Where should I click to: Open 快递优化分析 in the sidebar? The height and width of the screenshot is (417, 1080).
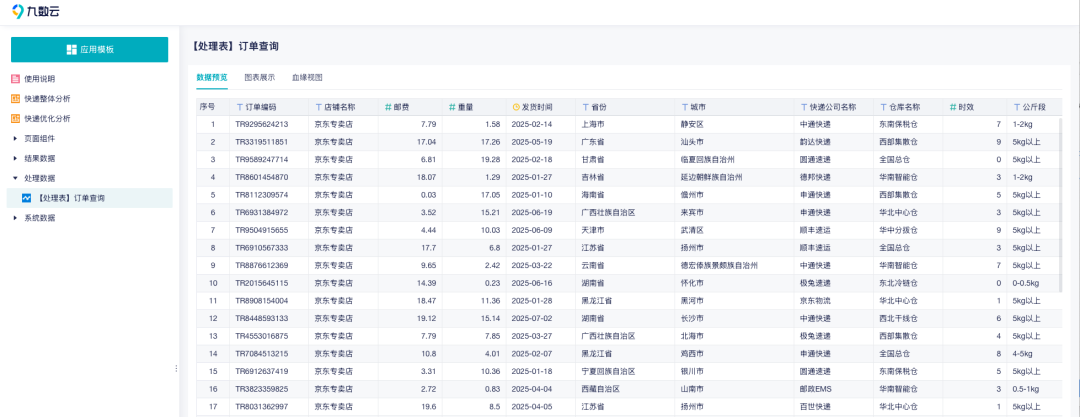tap(47, 119)
